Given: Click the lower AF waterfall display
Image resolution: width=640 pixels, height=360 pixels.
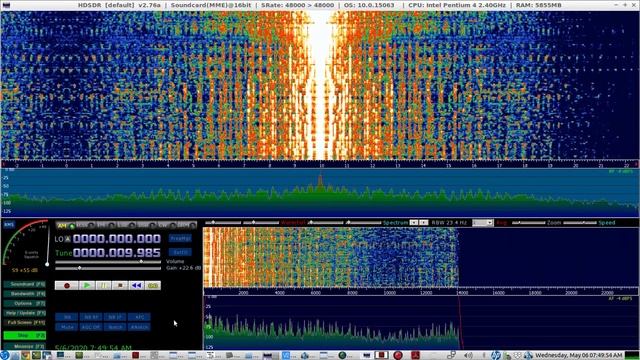Looking at the screenshot, I should coord(421,257).
